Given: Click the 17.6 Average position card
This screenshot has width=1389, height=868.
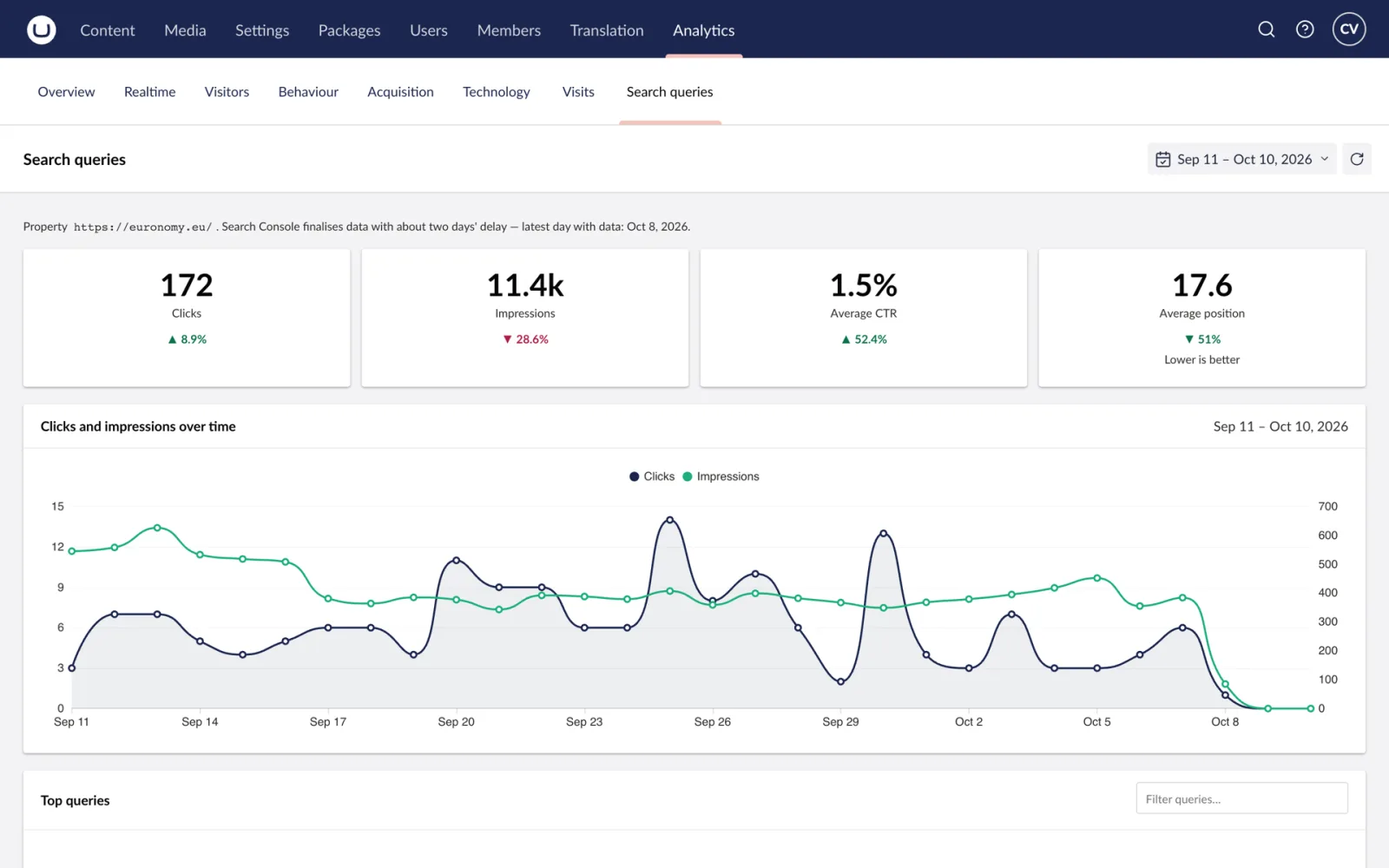Looking at the screenshot, I should (x=1202, y=318).
